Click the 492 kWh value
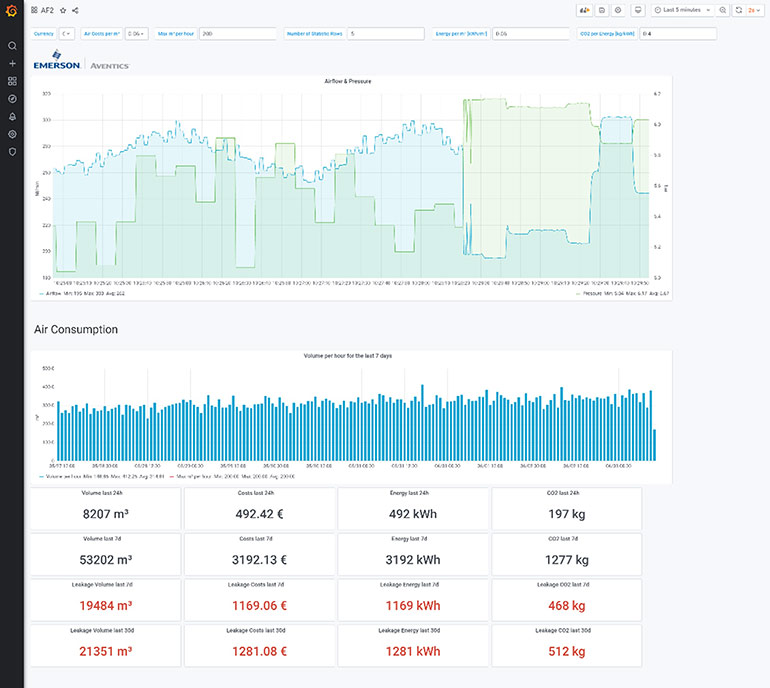This screenshot has height=688, width=770. [x=413, y=514]
